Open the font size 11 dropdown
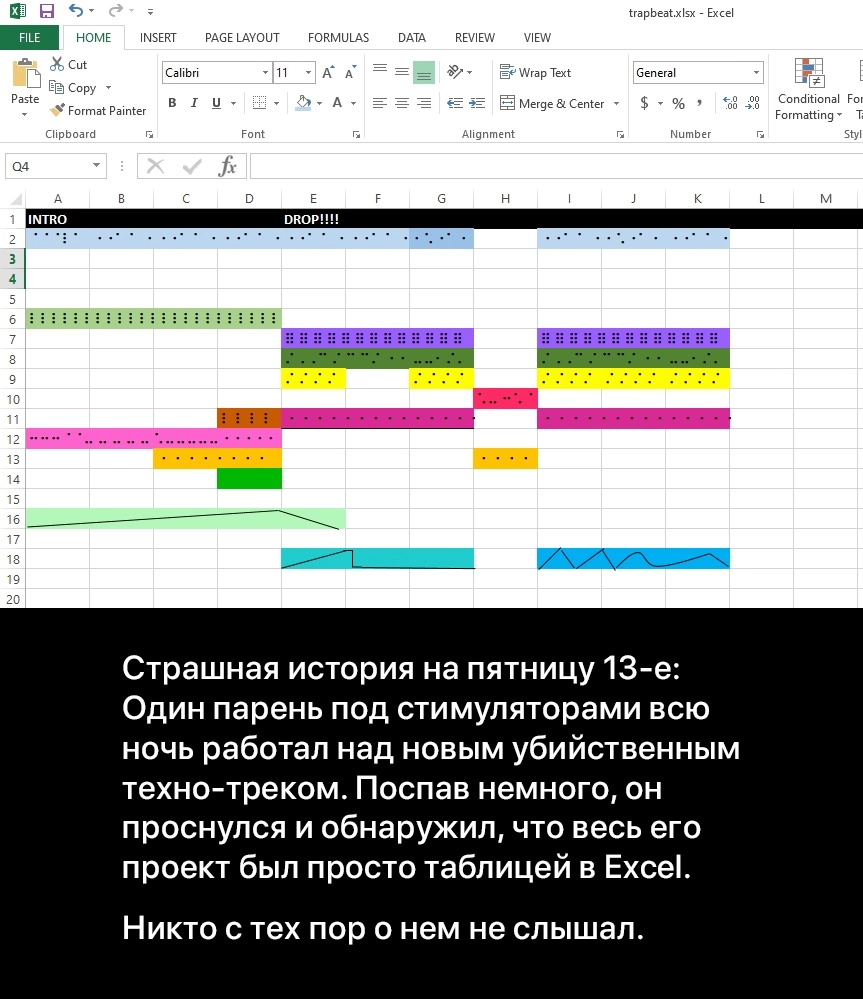 point(309,73)
